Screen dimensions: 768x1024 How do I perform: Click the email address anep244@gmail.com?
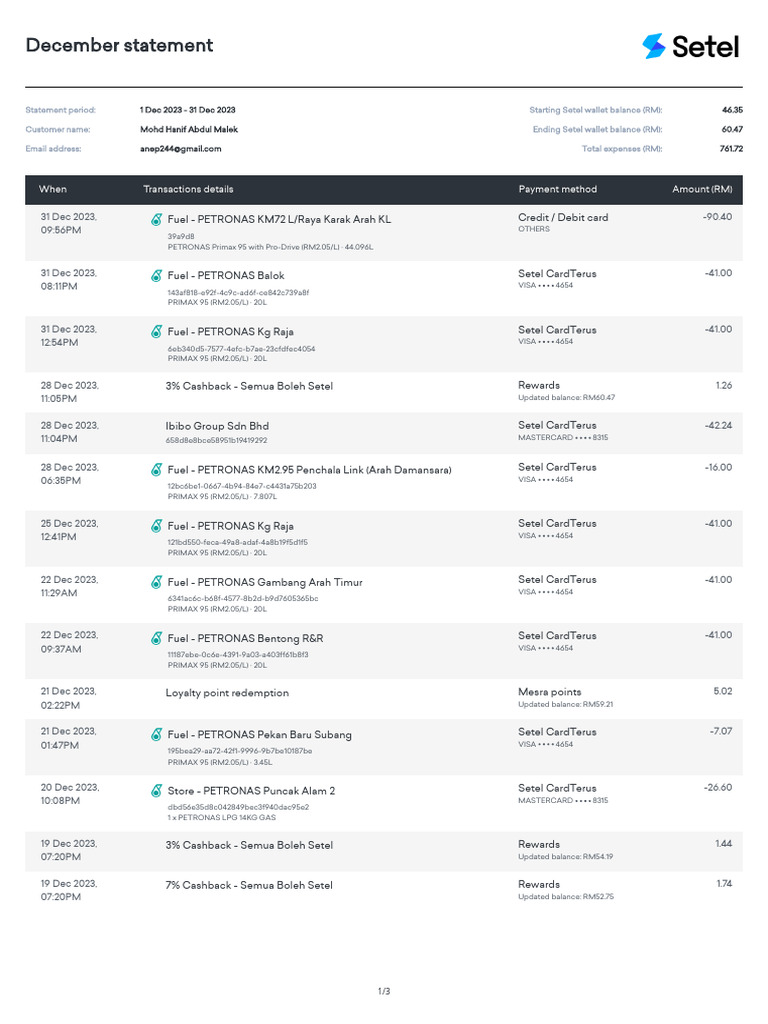181,149
